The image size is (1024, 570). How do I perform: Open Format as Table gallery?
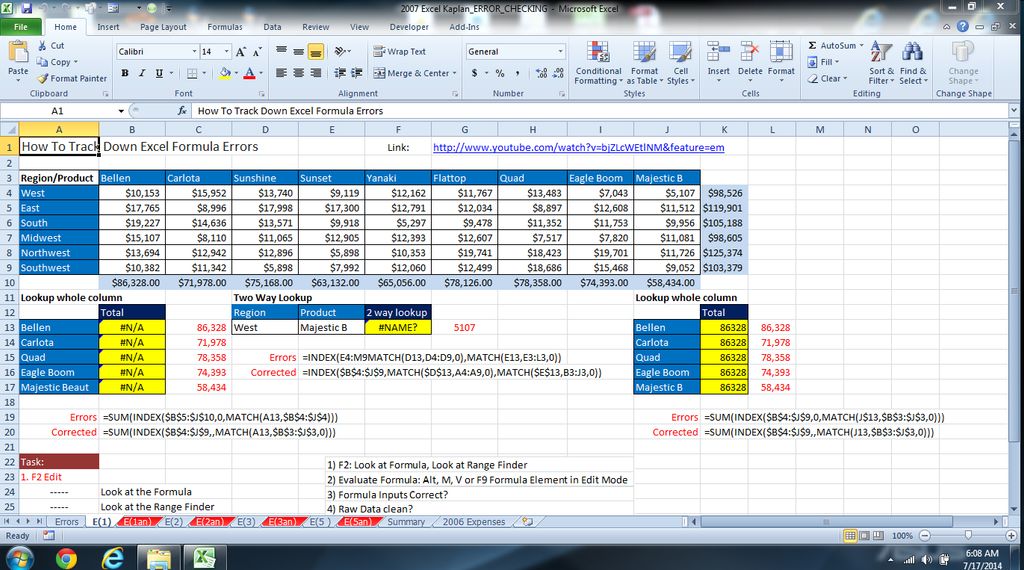tap(644, 63)
